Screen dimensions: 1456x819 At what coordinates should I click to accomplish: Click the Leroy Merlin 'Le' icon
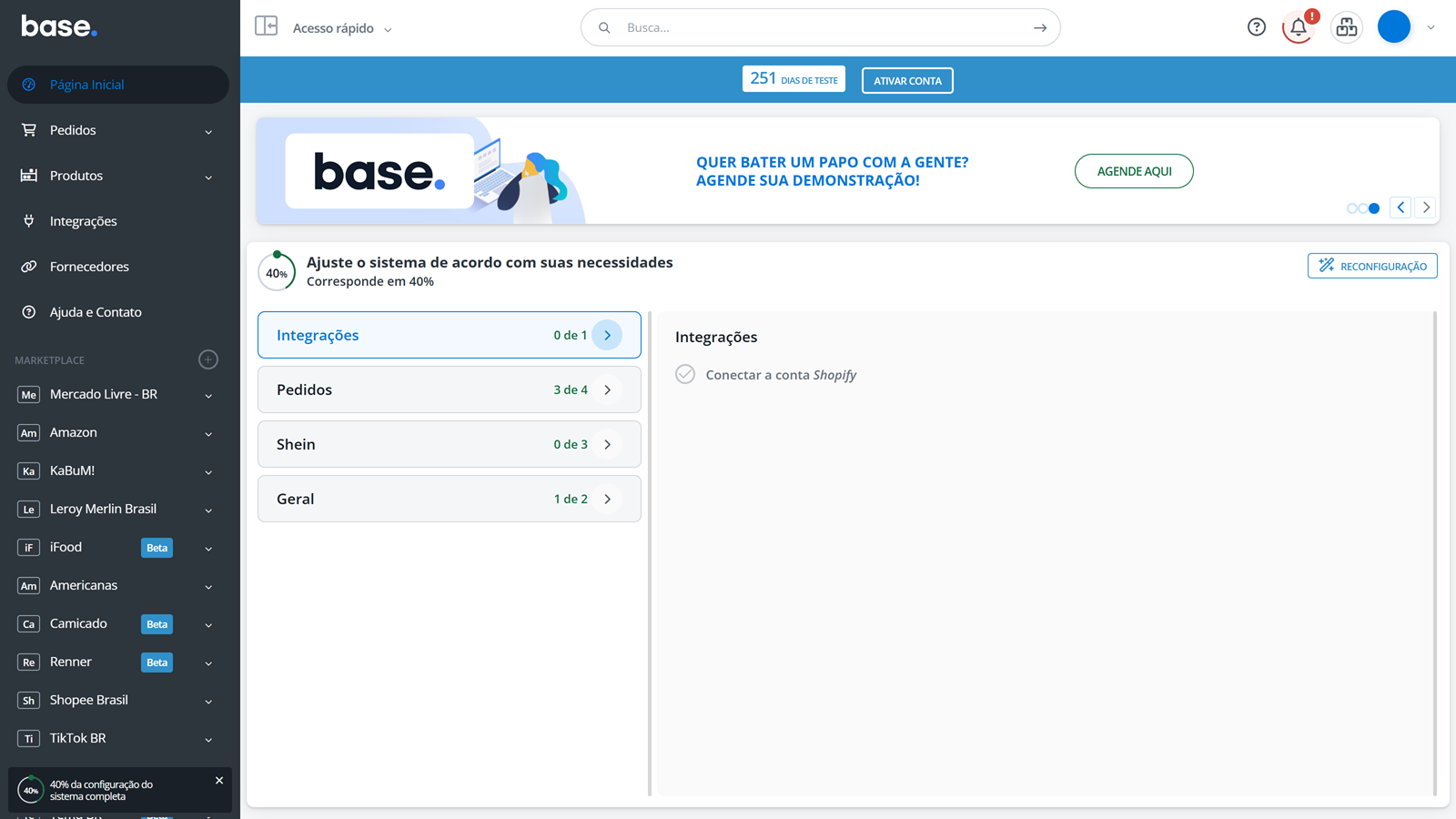[x=29, y=509]
